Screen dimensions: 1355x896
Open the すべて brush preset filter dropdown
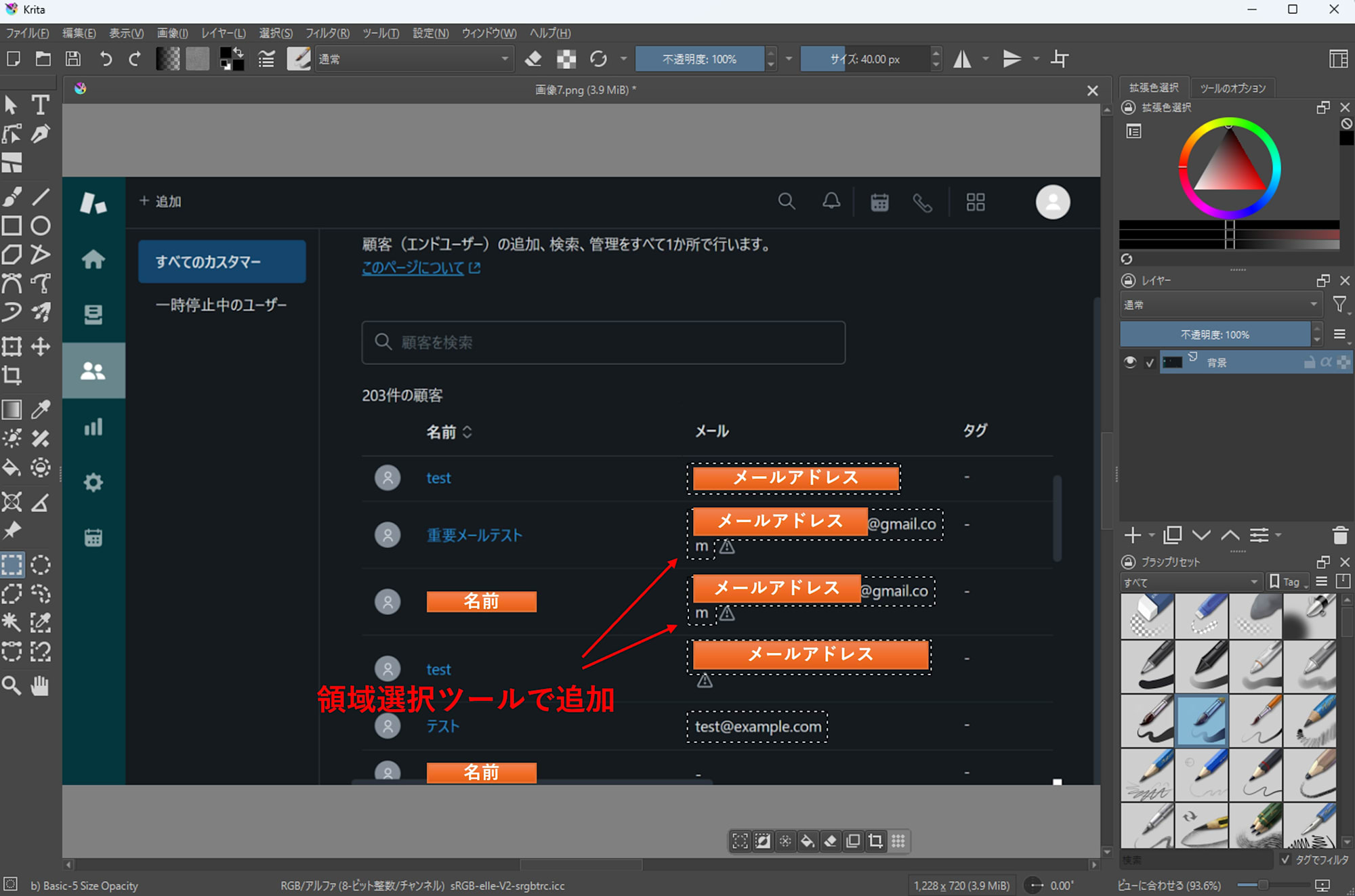tap(1190, 581)
